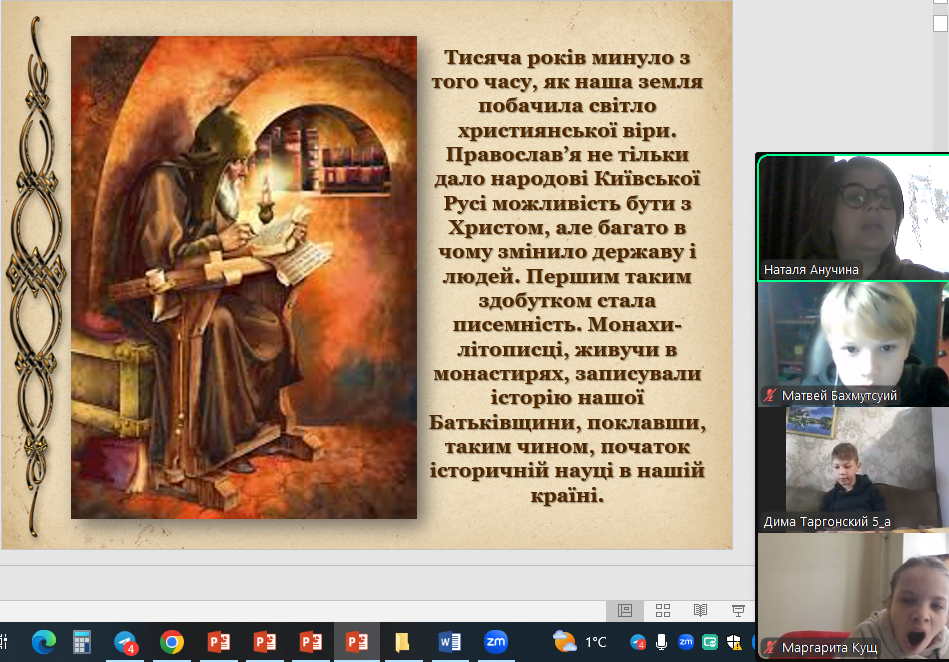Image resolution: width=949 pixels, height=662 pixels.
Task: Open Google Chrome from the taskbar
Action: pos(172,641)
